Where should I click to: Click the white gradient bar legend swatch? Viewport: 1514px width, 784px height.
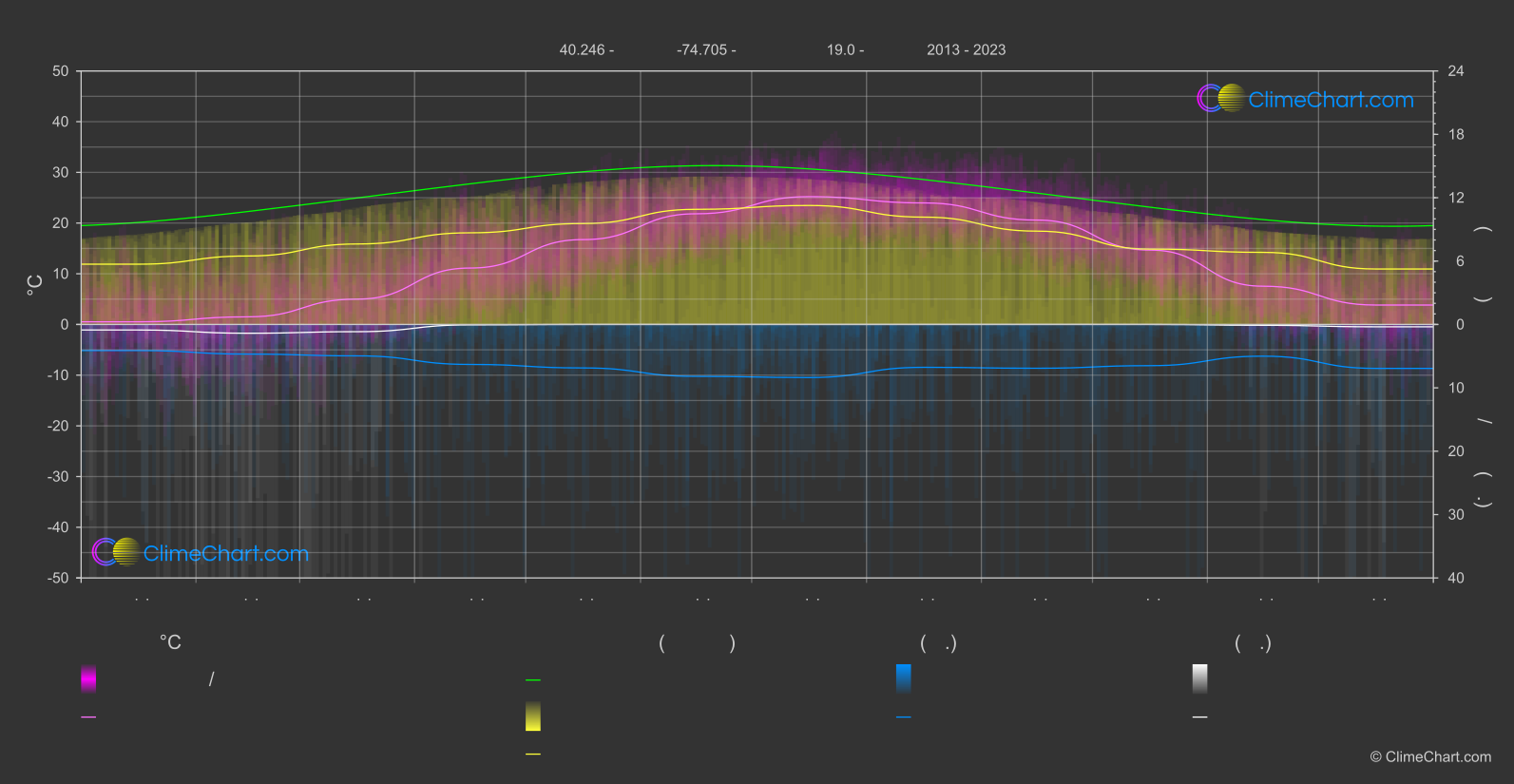tap(1200, 679)
